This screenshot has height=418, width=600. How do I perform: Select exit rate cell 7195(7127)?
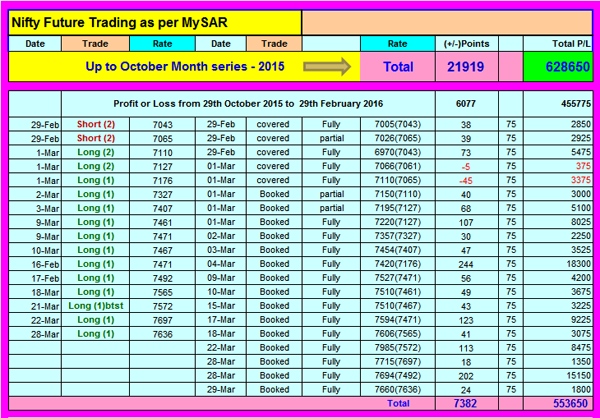[398, 208]
